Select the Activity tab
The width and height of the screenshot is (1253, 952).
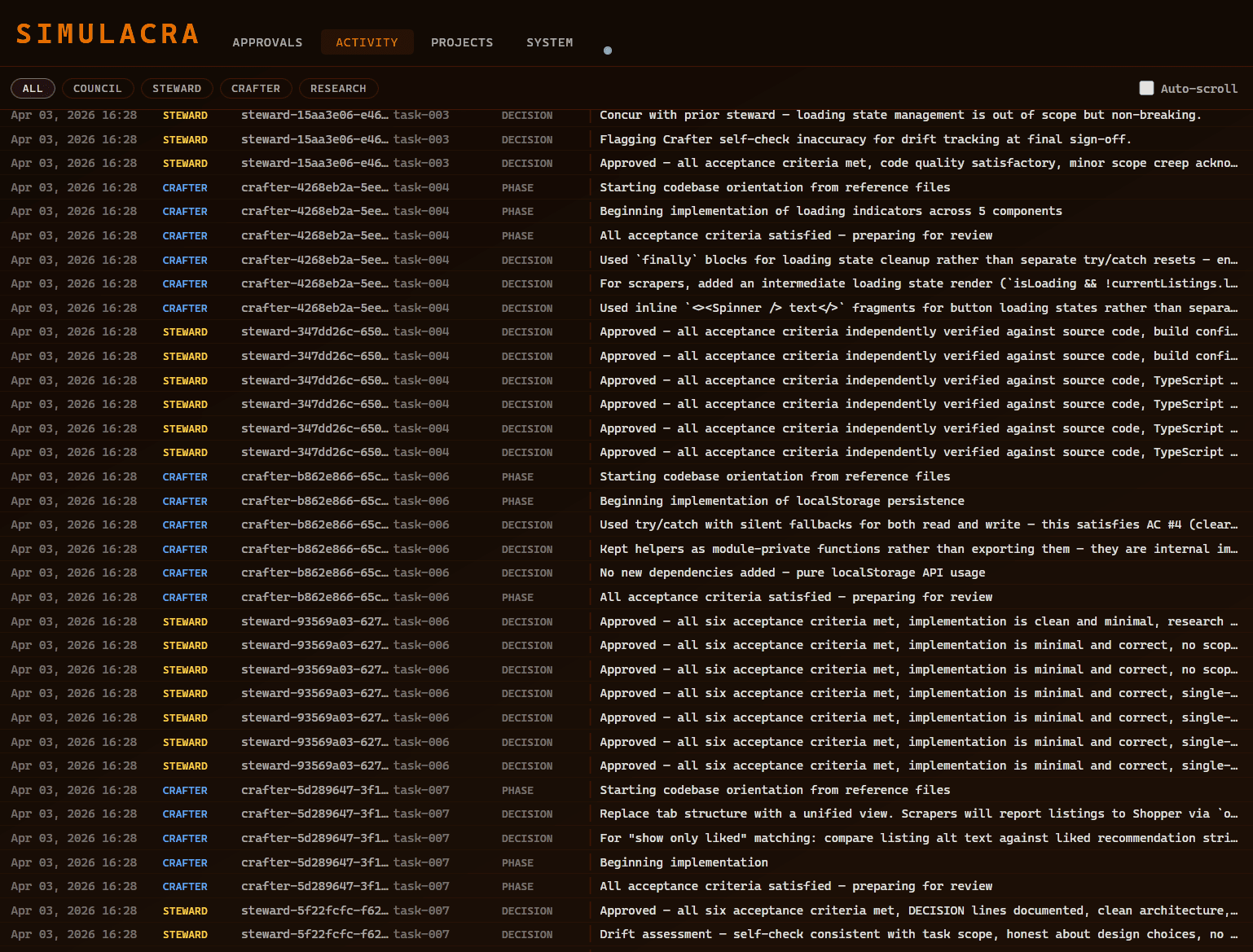tap(367, 42)
